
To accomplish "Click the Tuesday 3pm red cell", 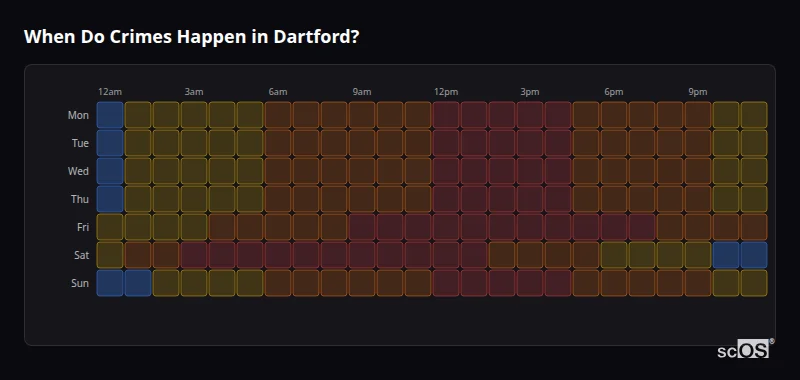I will tap(530, 143).
